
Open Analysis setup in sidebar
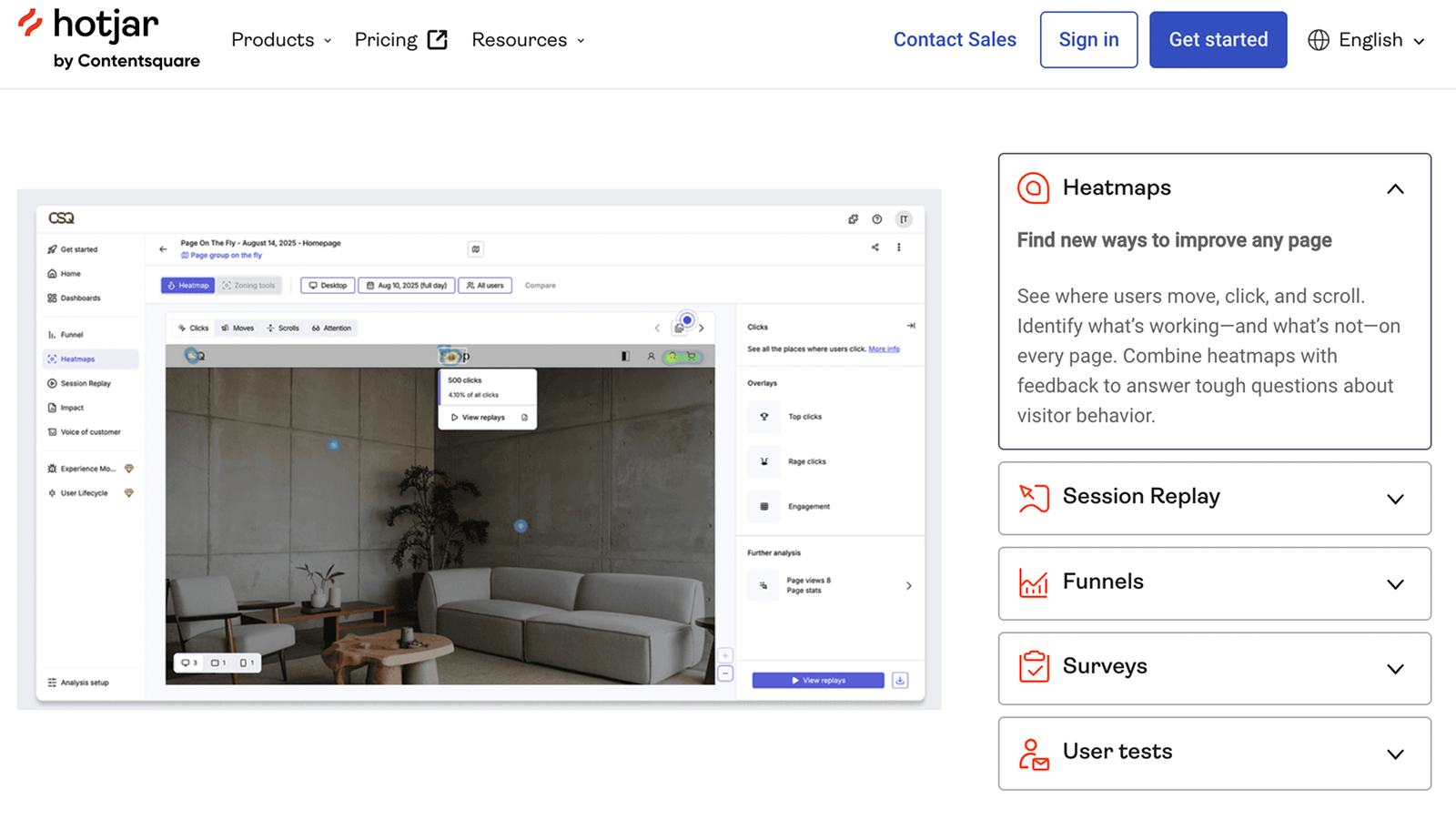78,682
